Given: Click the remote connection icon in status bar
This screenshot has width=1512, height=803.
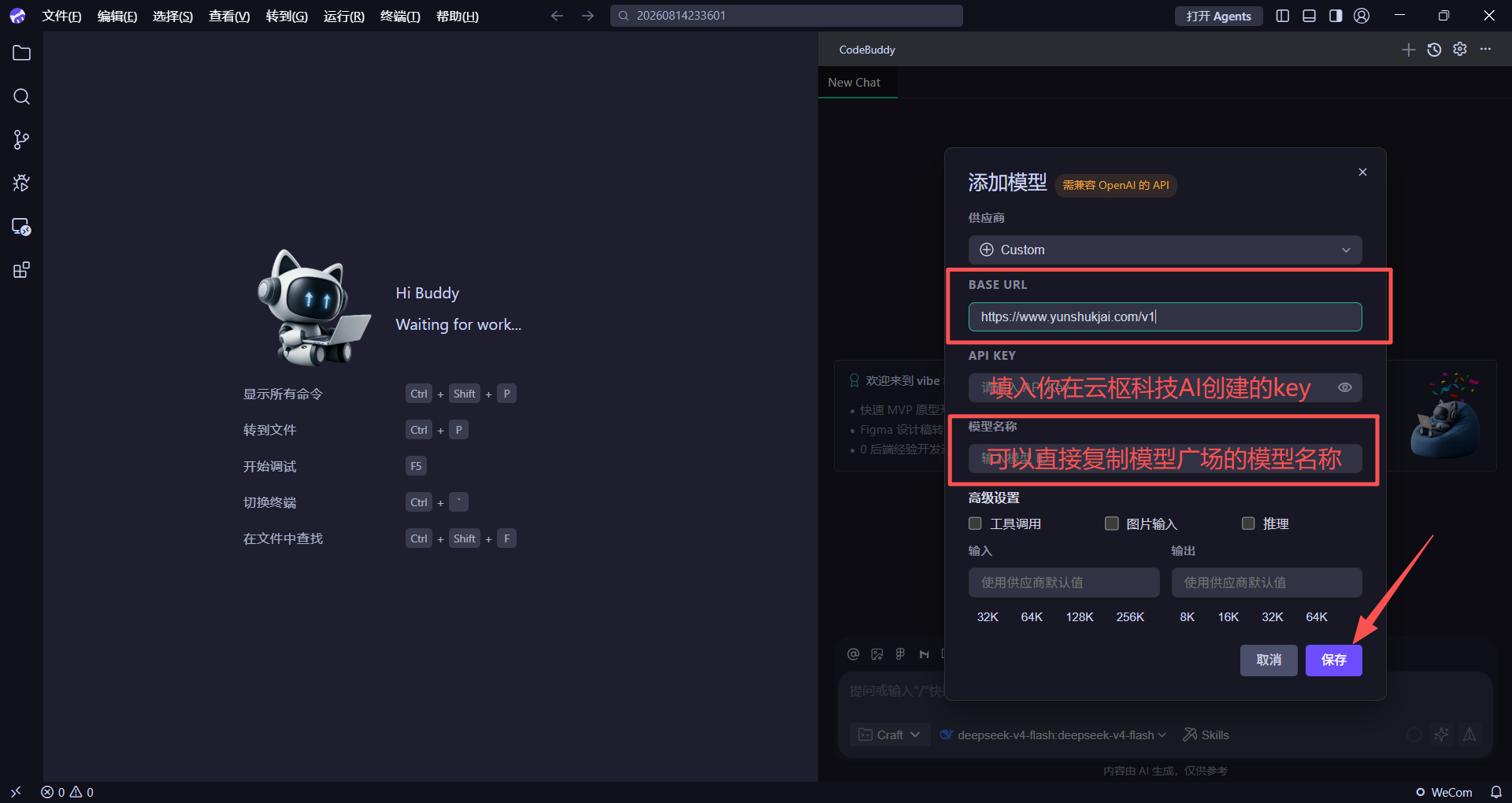Looking at the screenshot, I should pyautogui.click(x=16, y=792).
